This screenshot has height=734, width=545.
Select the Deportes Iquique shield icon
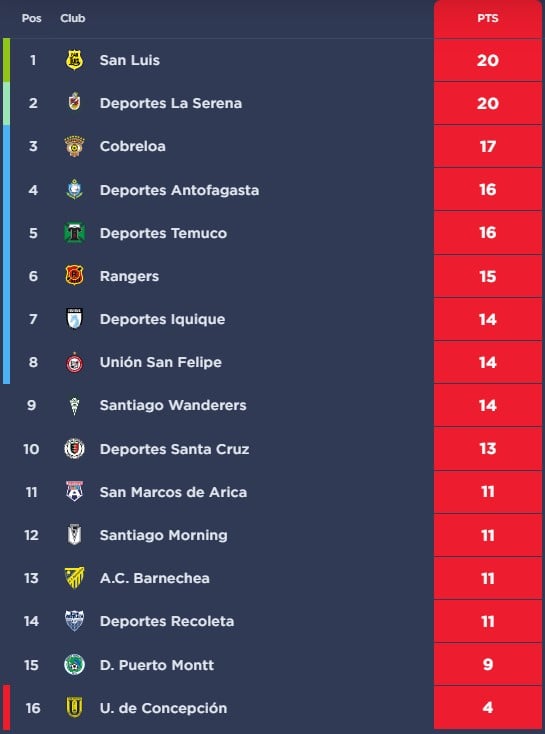click(74, 319)
